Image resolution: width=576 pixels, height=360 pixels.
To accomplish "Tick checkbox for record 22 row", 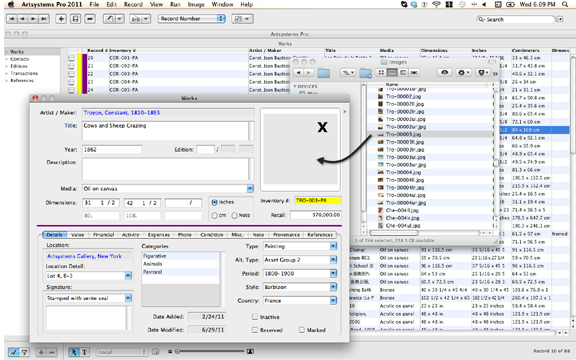I will (71, 74).
